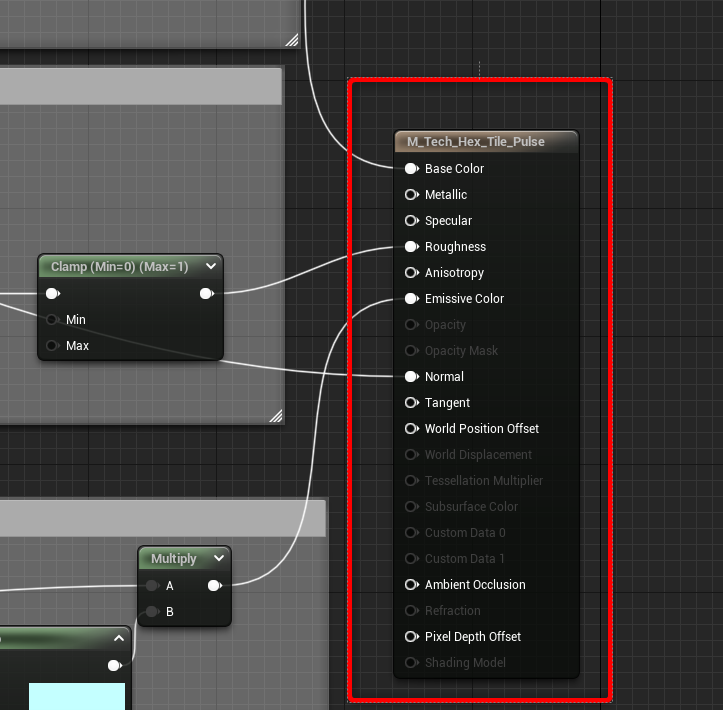Click the Tangent input pin
Screen dimensions: 723x710
pos(411,403)
